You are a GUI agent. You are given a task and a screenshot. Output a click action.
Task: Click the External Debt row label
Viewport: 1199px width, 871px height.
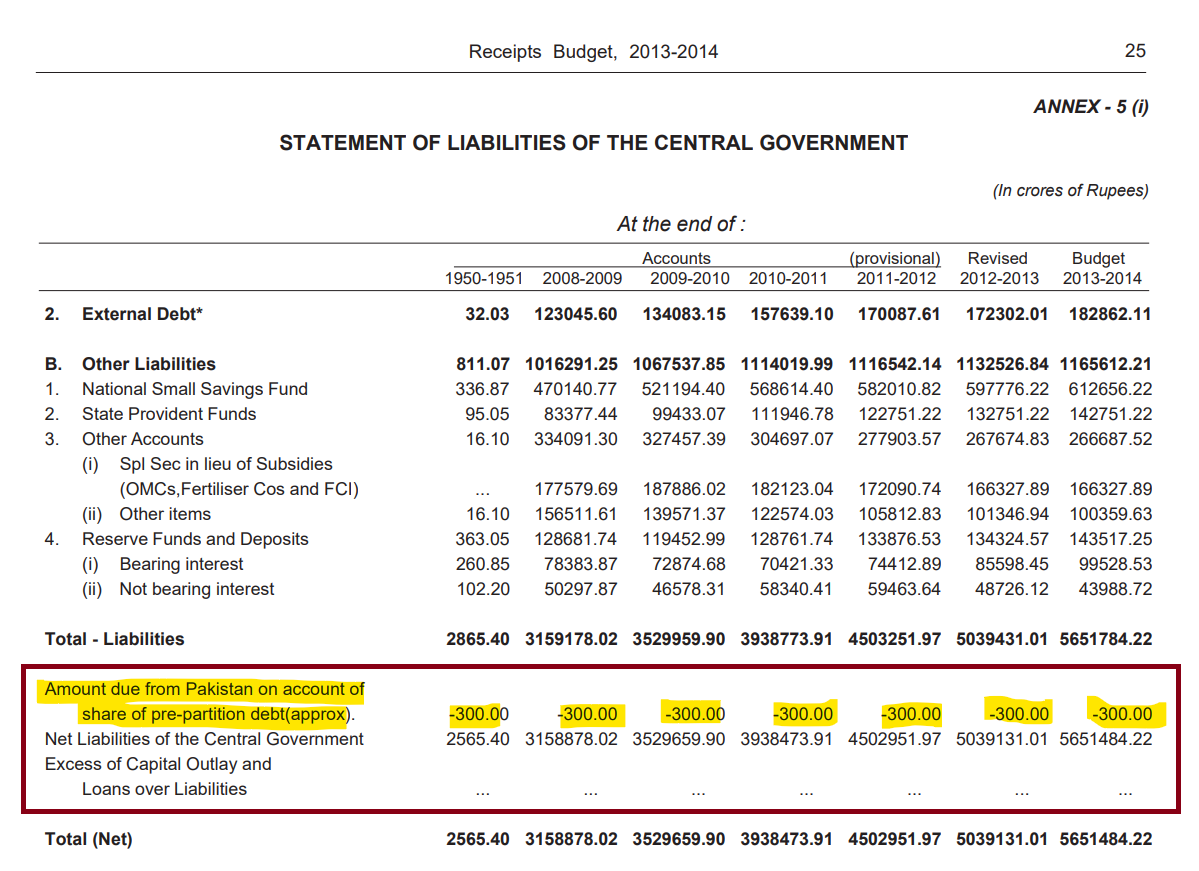click(x=142, y=314)
